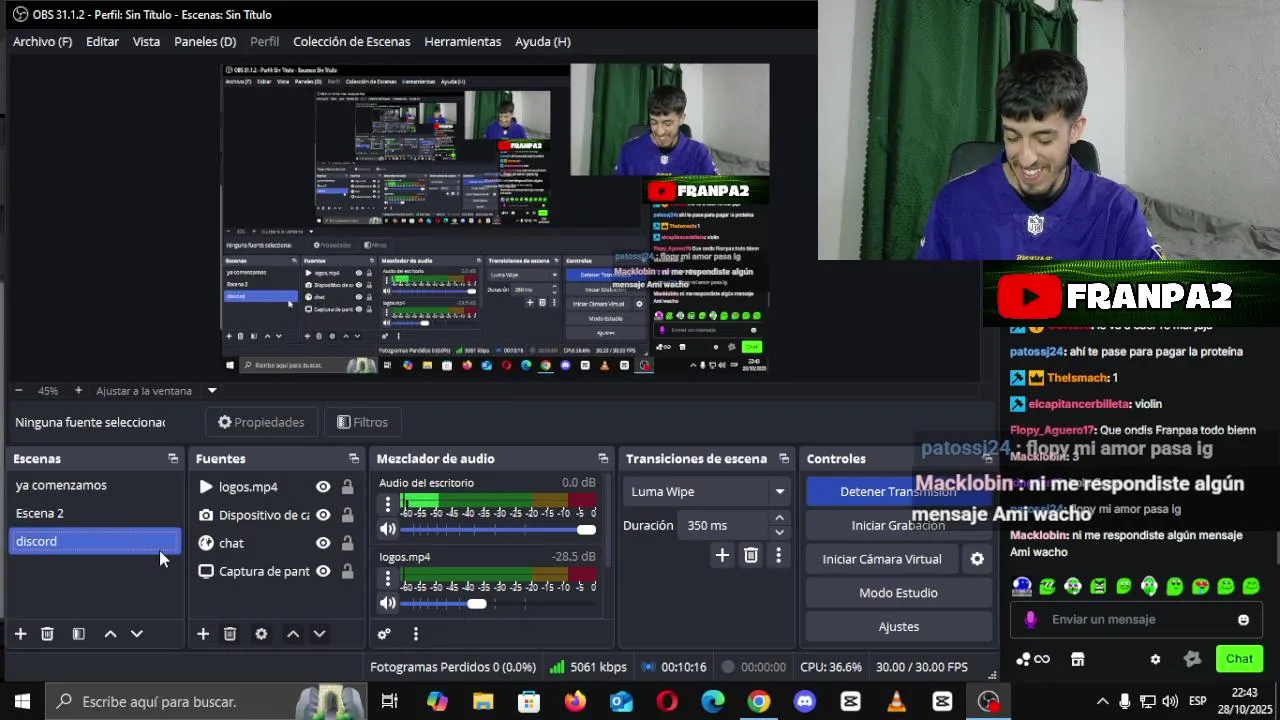Add a new scene in Escenas panel
This screenshot has width=1280, height=720.
(20, 634)
